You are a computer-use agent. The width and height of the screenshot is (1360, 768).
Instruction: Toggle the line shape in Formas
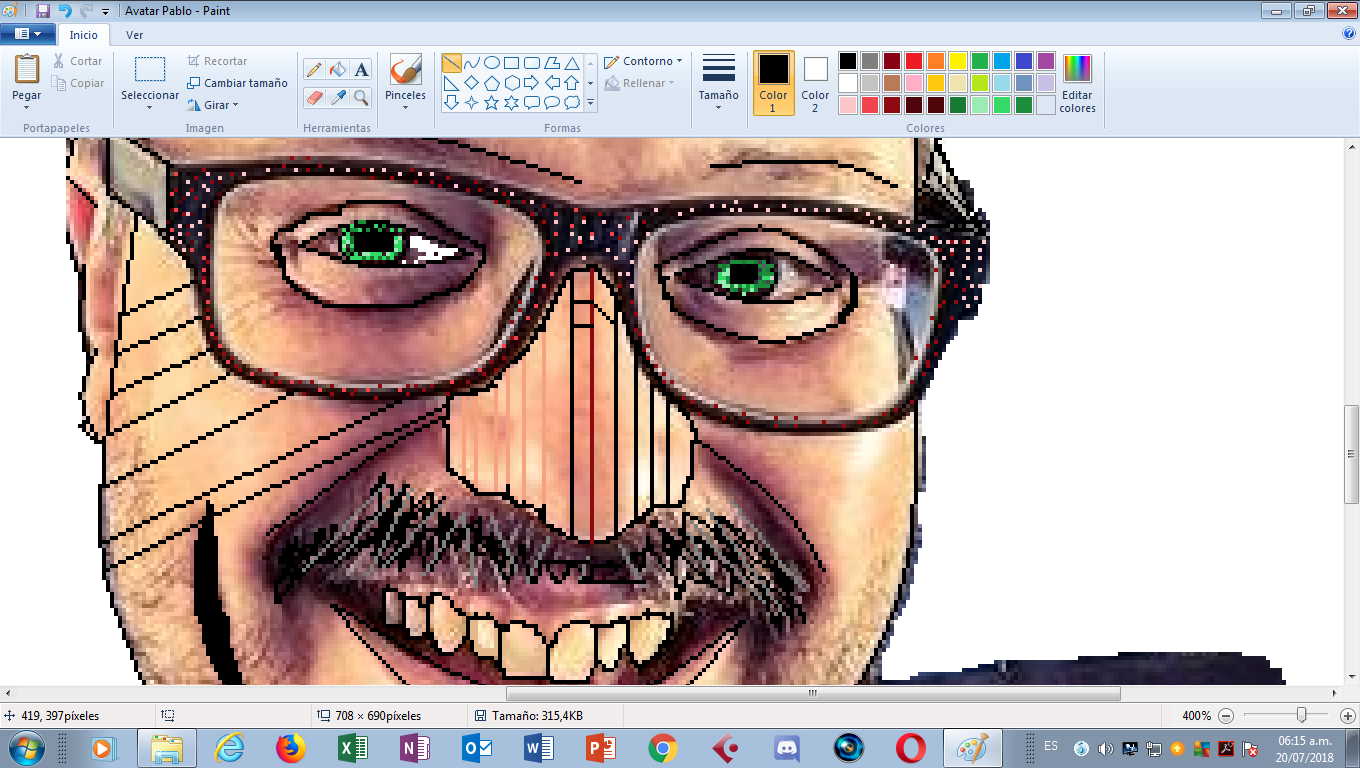click(x=451, y=63)
